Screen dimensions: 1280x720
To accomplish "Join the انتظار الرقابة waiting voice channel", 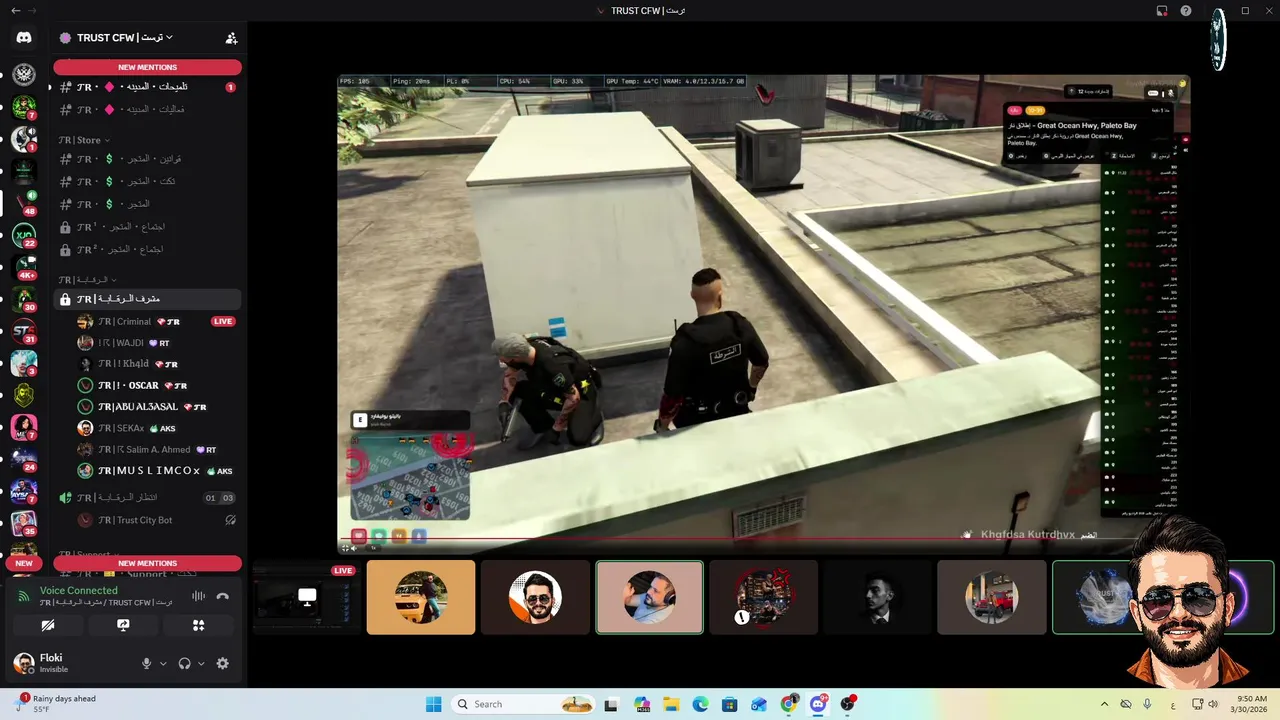I will (x=145, y=497).
